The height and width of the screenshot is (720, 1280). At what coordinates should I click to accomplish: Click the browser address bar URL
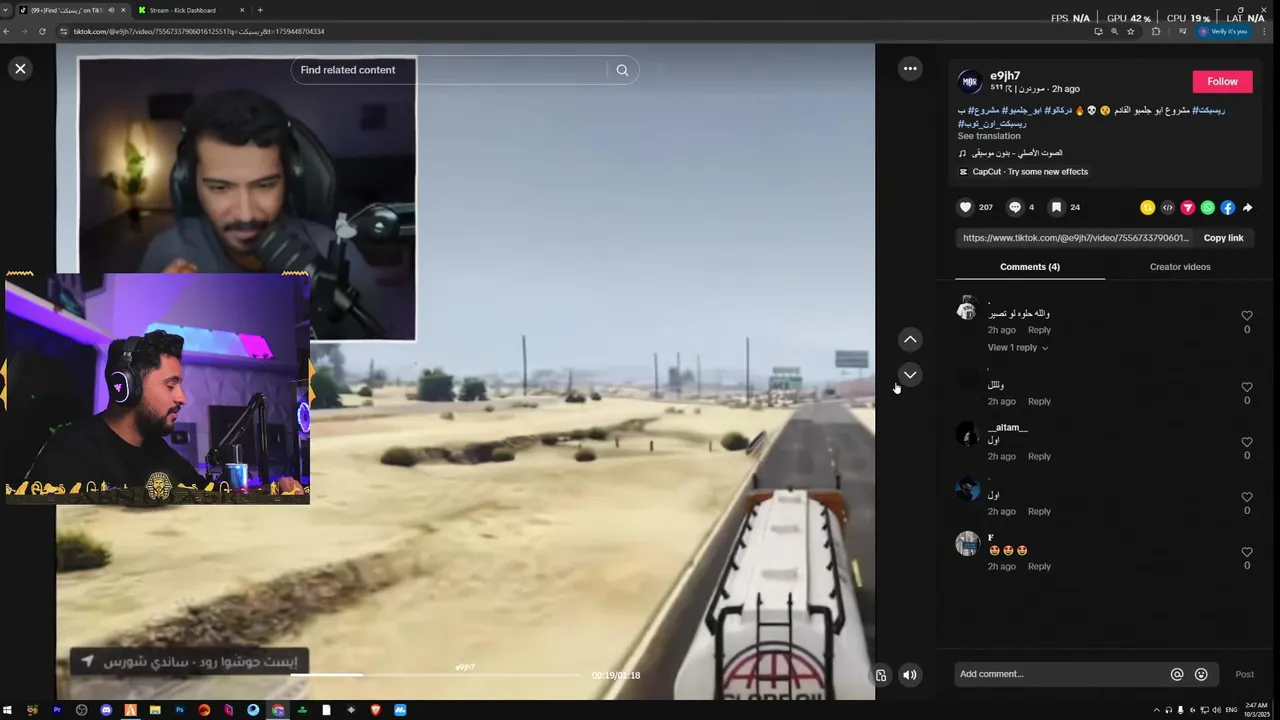point(200,31)
